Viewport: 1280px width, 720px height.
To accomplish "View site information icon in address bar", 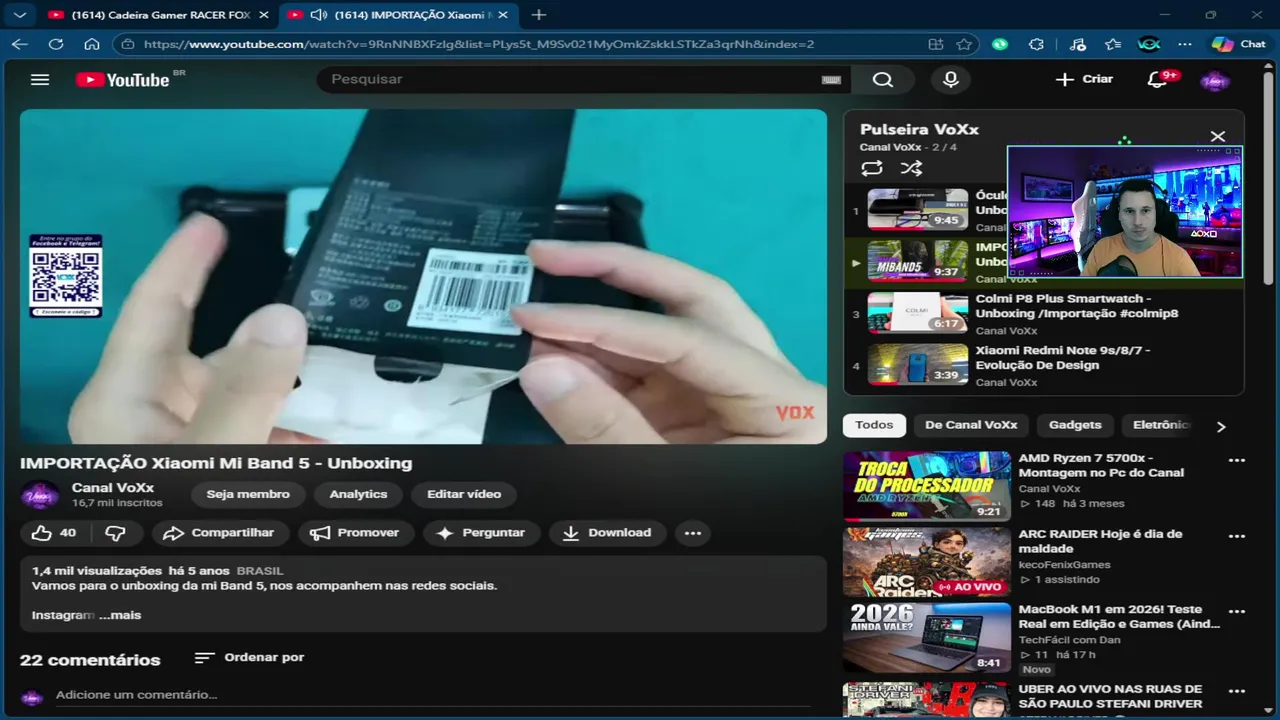I will (128, 44).
